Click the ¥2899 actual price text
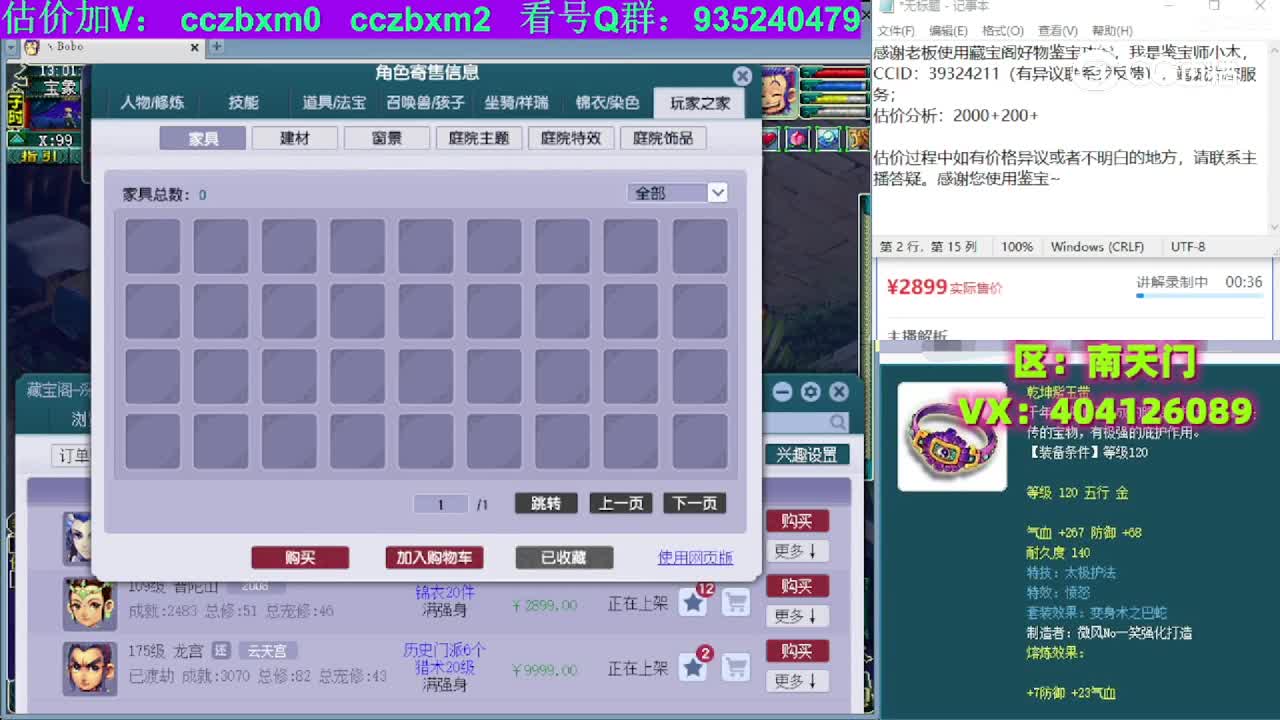Screen dimensions: 1280x720 916,287
